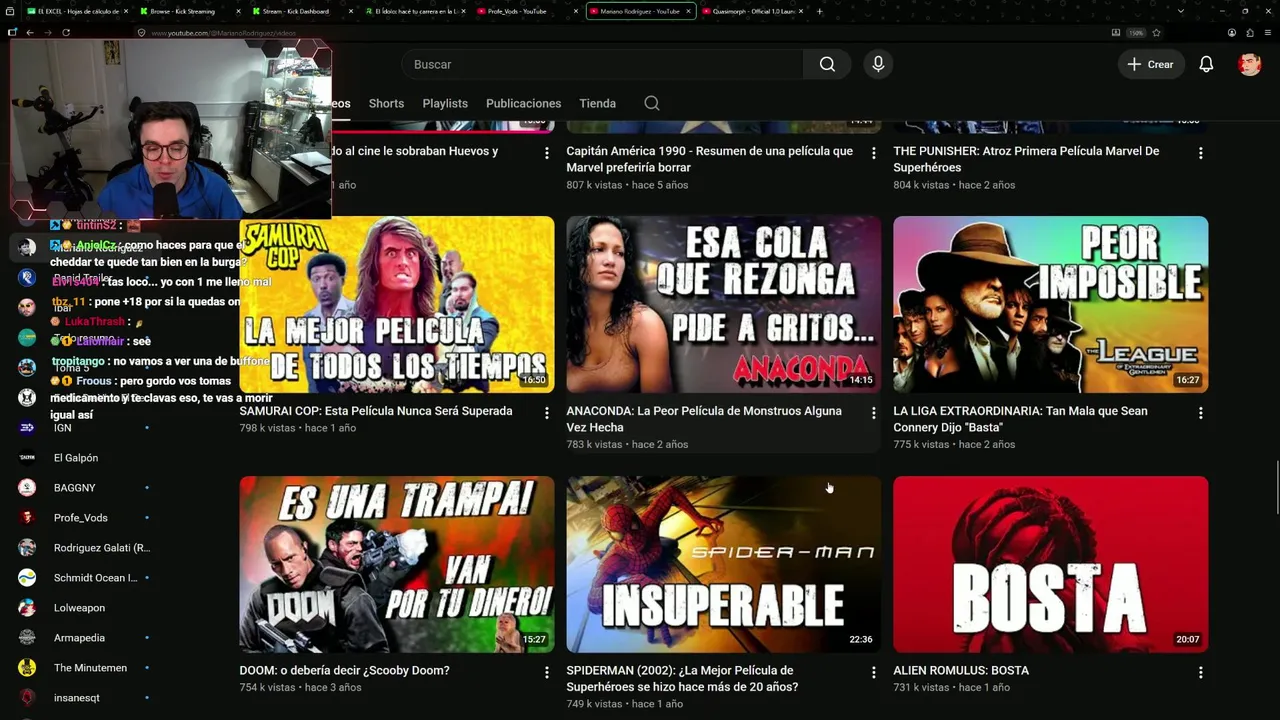1280x720 pixels.
Task: Play the Doom 'Es una trampa' thumbnail
Action: [x=397, y=564]
